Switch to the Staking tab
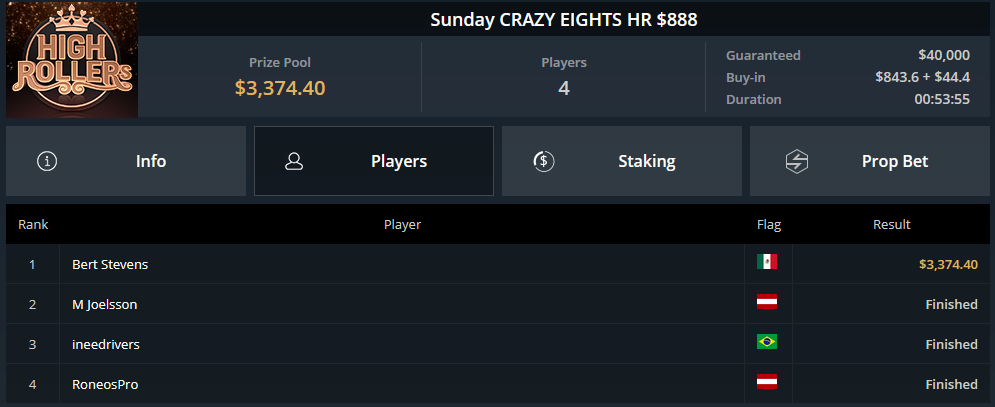Screen dimensions: 995x407 click(x=622, y=161)
